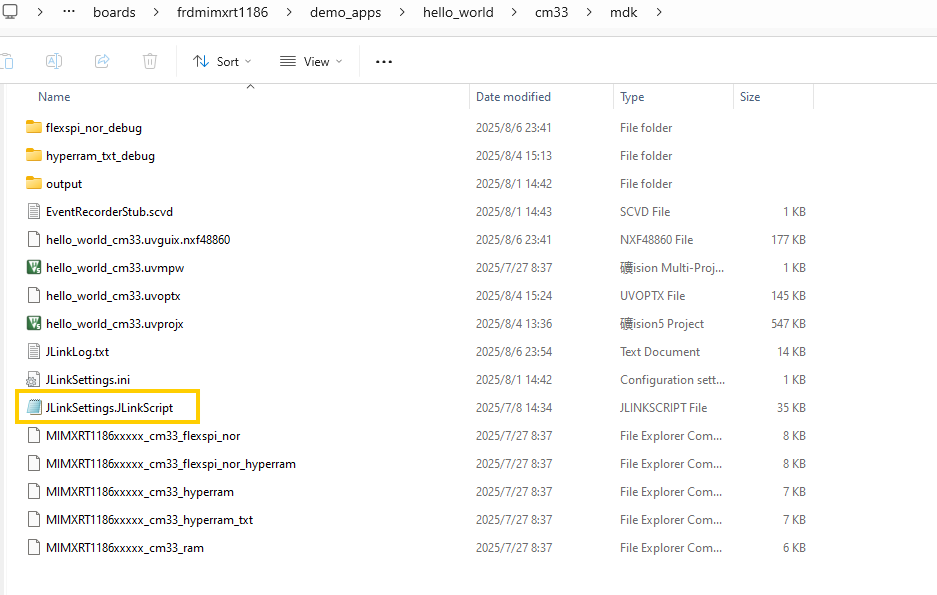Expand the chevron after frdmimxrt1186 in breadcrumb
This screenshot has width=937, height=595.
[x=289, y=13]
